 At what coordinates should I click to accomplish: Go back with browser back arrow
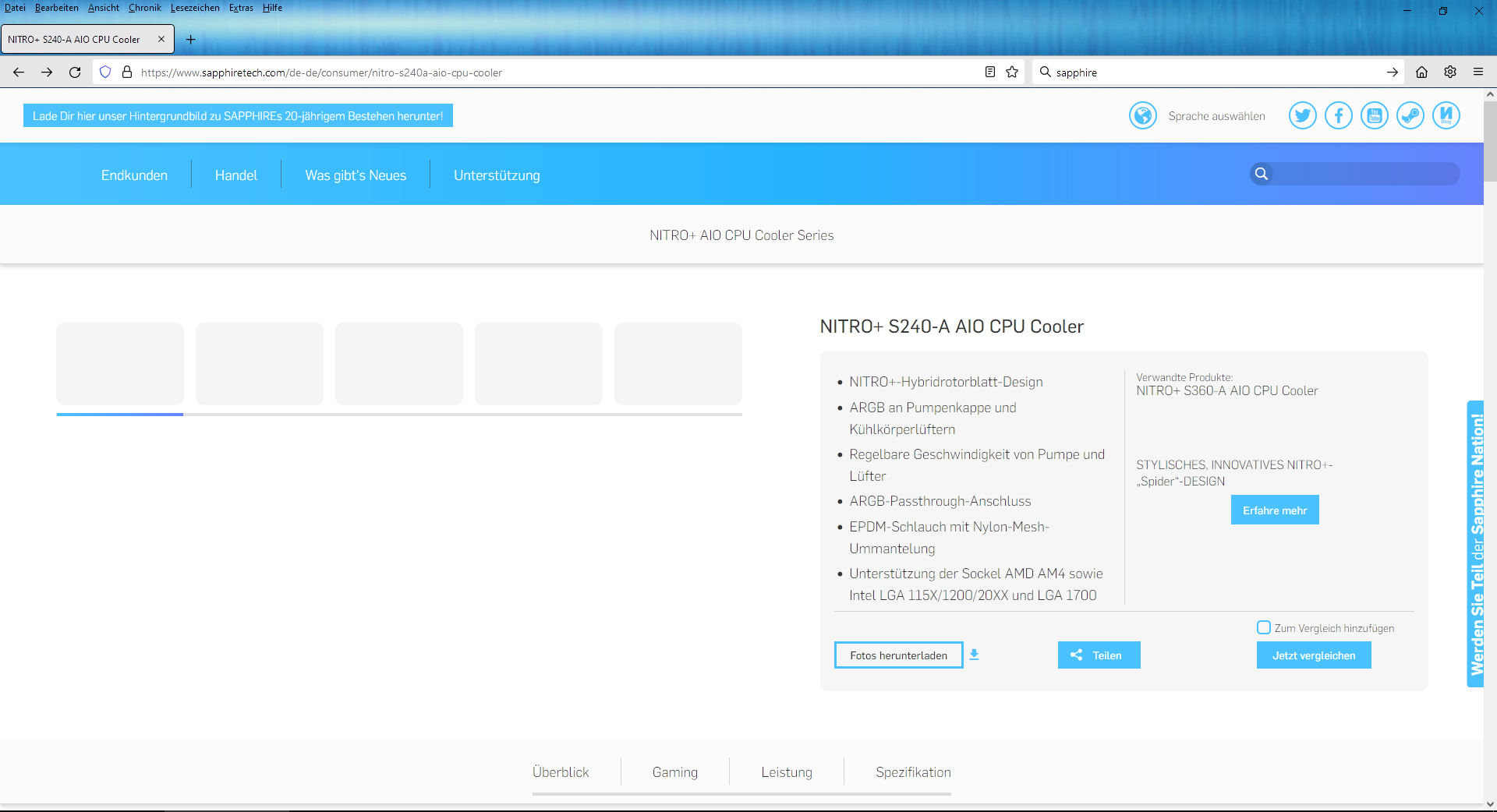(19, 72)
